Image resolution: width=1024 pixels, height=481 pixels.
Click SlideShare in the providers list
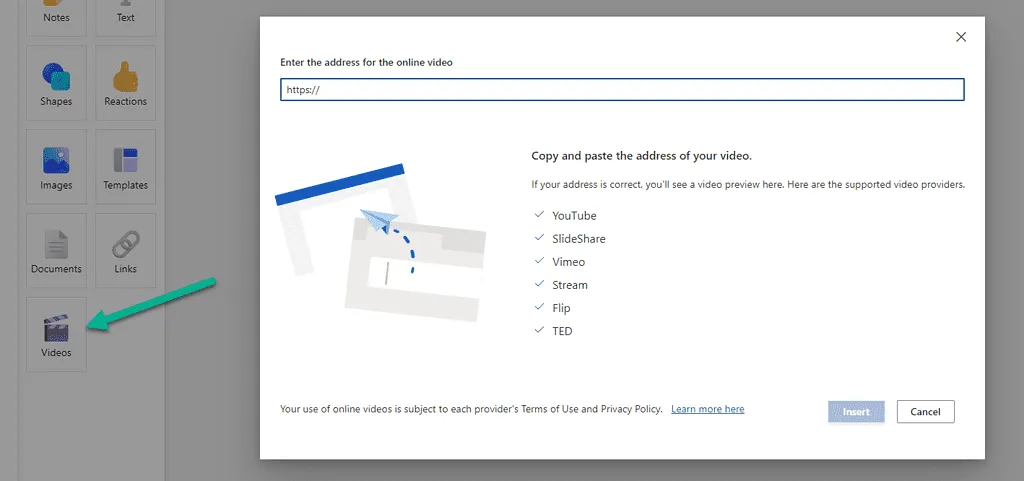(578, 239)
